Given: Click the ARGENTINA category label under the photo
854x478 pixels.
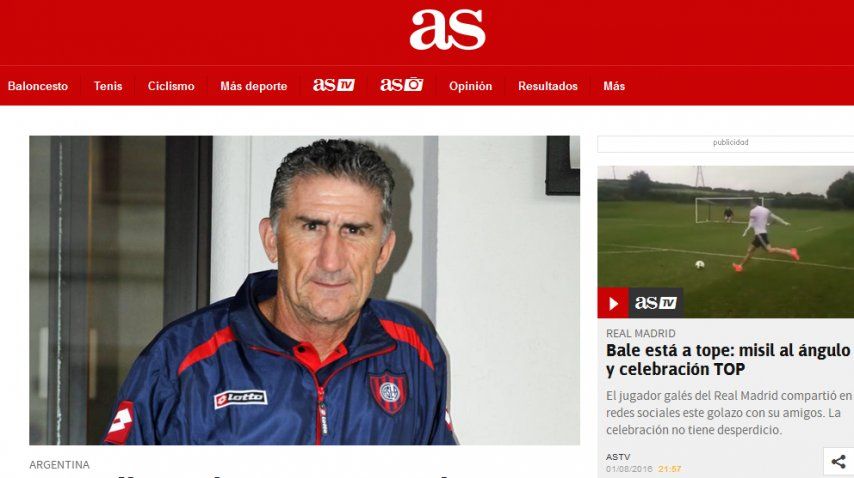Looking at the screenshot, I should 59,465.
